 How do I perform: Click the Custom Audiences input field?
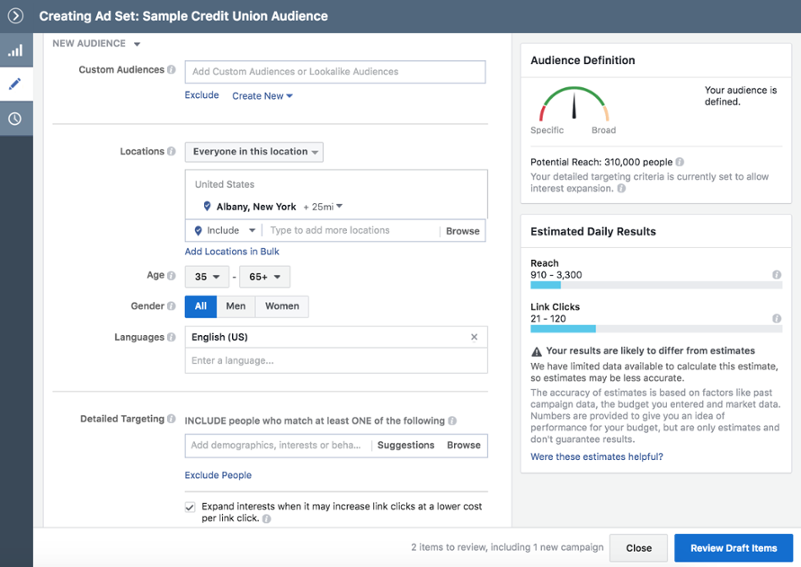(x=335, y=72)
